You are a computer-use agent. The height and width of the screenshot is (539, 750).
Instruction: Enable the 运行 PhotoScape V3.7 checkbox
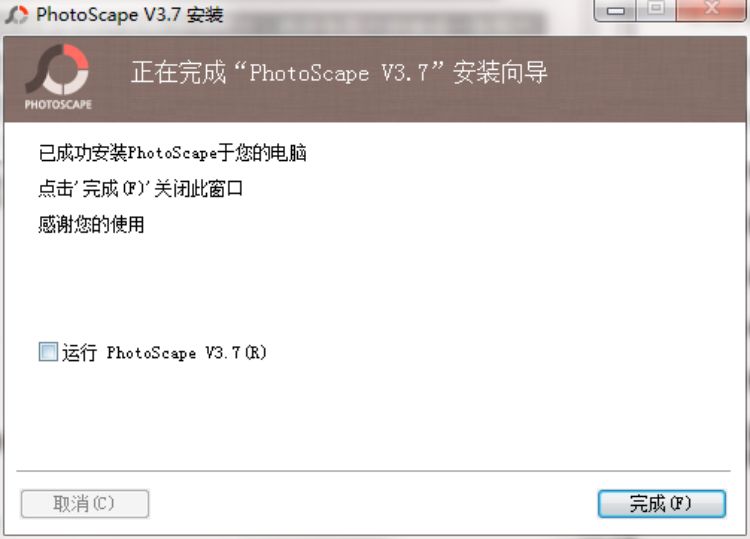[48, 352]
